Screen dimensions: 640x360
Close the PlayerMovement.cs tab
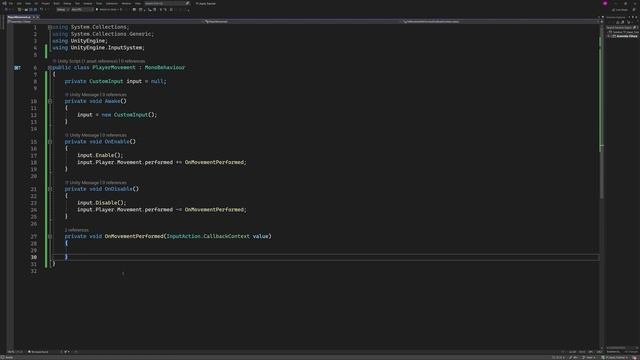(x=38, y=17)
